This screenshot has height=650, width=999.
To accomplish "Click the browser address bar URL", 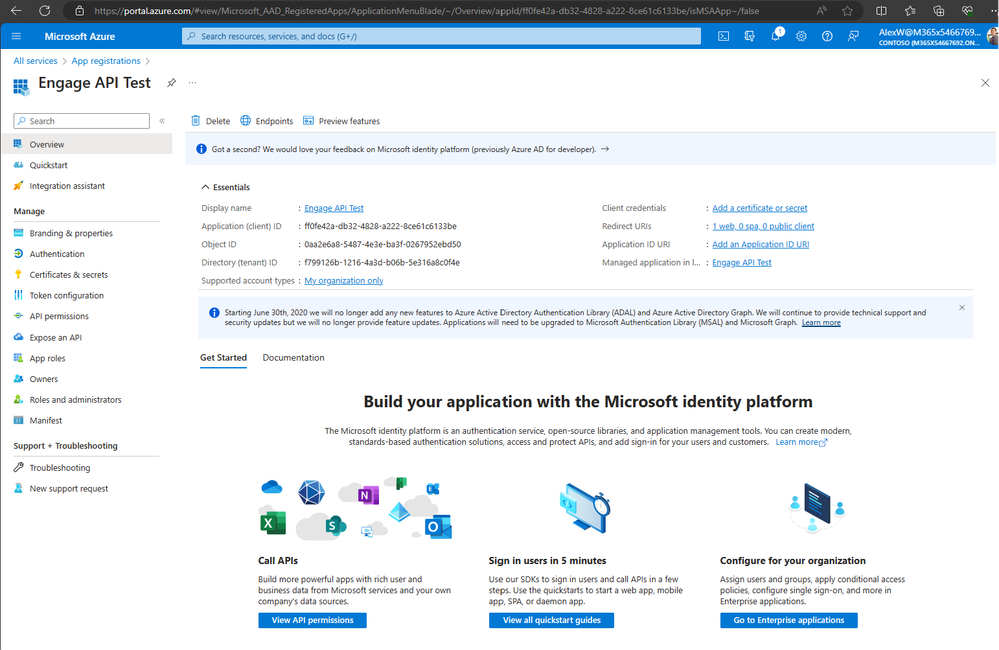I will [426, 11].
